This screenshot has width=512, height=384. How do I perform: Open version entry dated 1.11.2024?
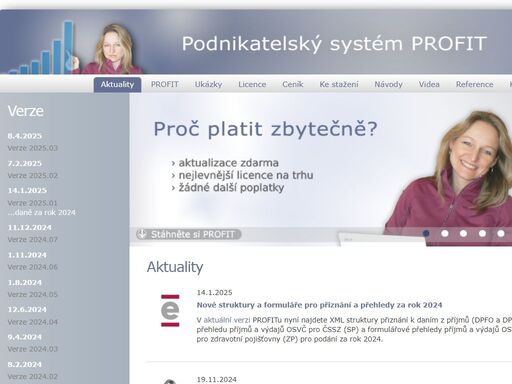point(27,255)
